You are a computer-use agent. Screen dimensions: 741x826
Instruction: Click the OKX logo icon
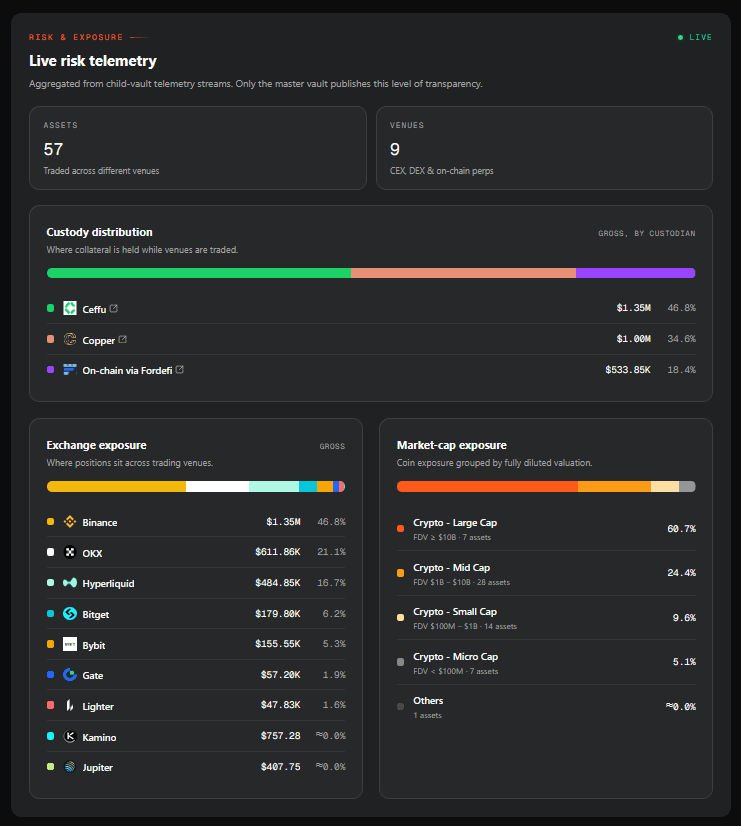(x=70, y=552)
